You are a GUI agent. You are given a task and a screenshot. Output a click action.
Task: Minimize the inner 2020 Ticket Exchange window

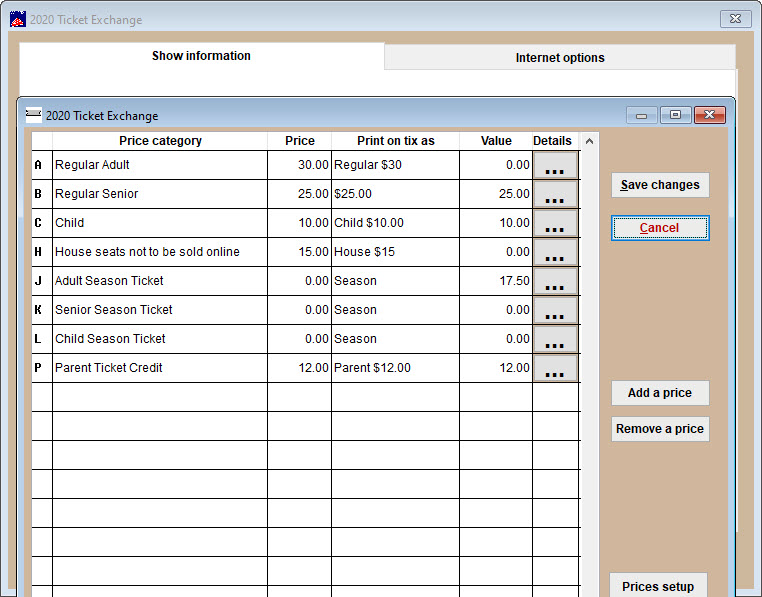point(641,115)
